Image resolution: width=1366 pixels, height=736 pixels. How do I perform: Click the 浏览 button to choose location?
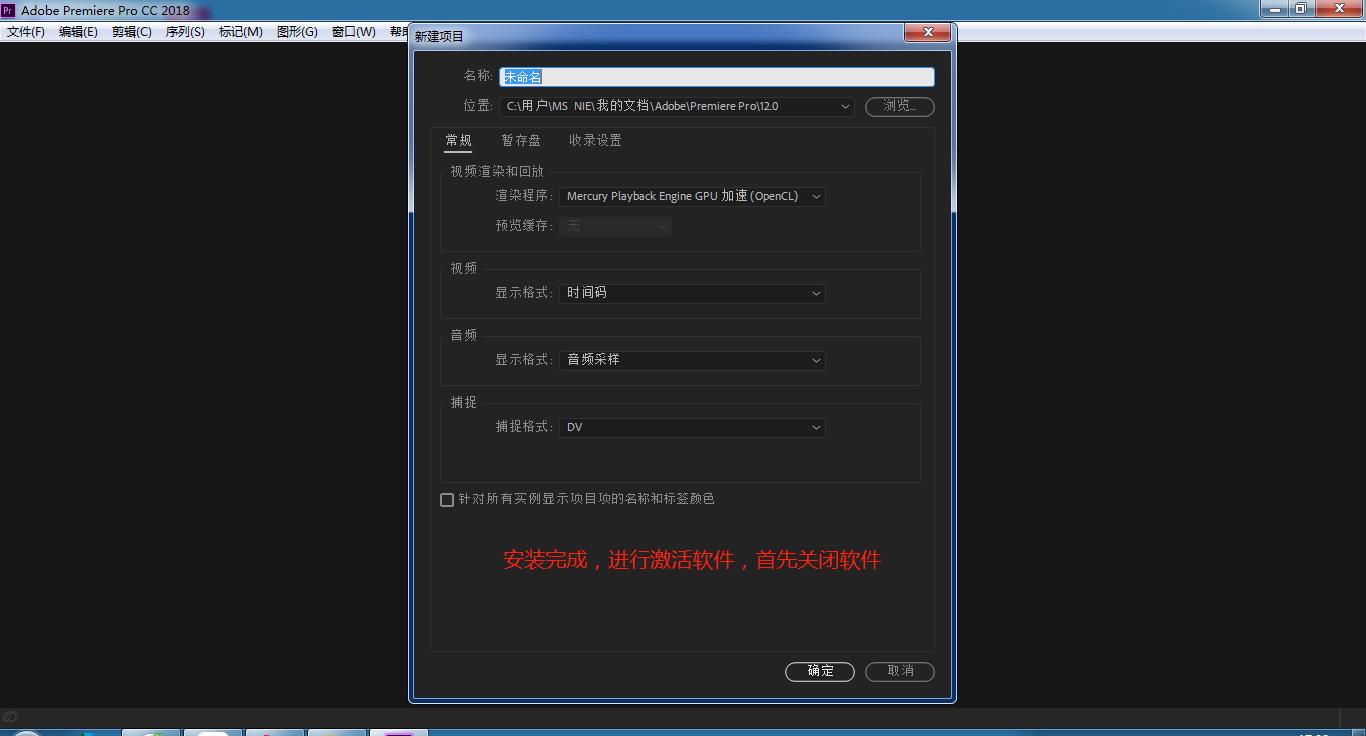point(899,106)
